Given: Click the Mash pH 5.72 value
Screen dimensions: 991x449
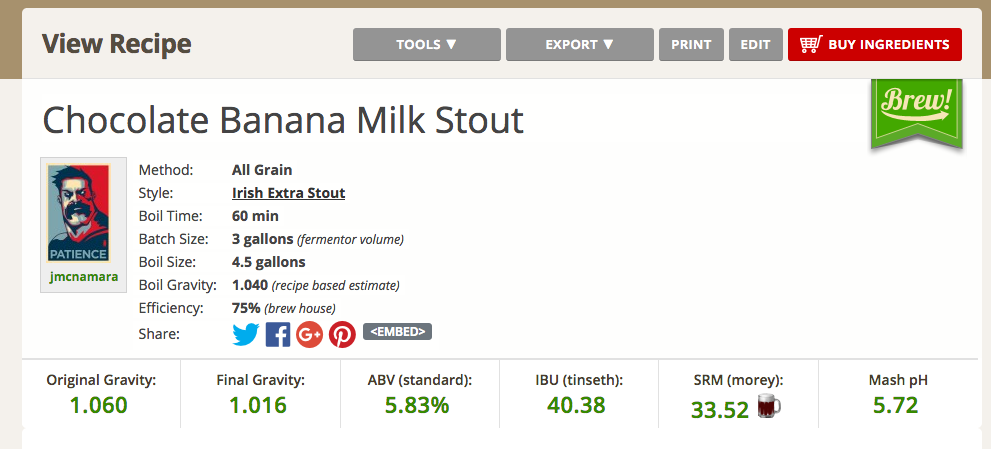Looking at the screenshot, I should (x=897, y=405).
